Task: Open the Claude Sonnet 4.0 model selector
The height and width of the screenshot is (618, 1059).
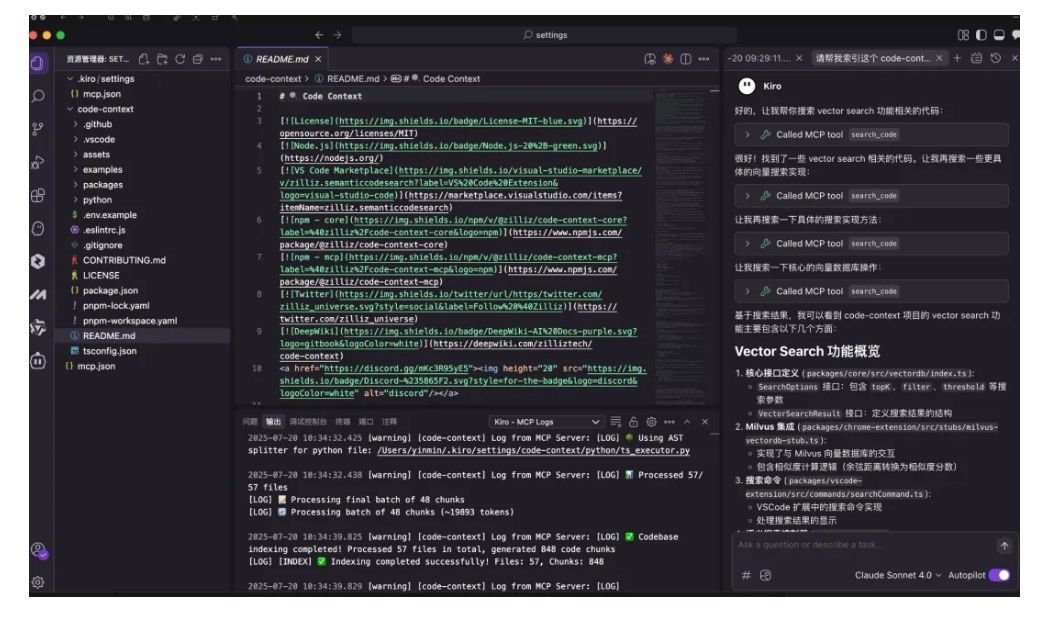Action: click(898, 575)
